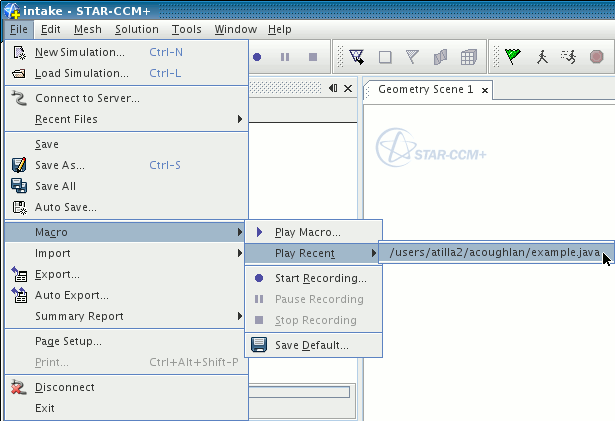
Task: Click the Auto Save disk icon
Action: [x=19, y=208]
